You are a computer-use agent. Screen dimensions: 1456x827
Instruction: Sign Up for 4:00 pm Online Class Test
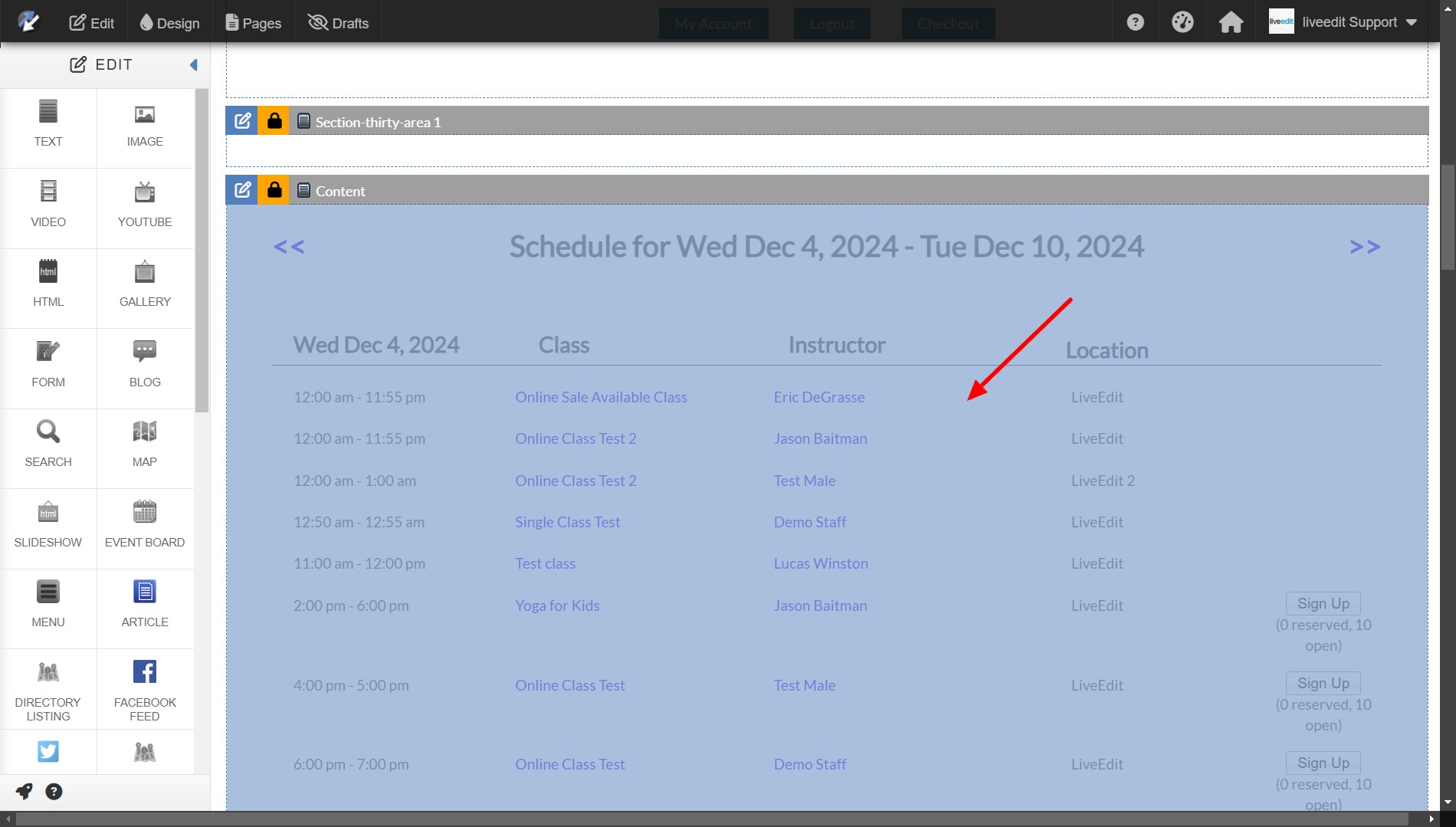tap(1323, 683)
